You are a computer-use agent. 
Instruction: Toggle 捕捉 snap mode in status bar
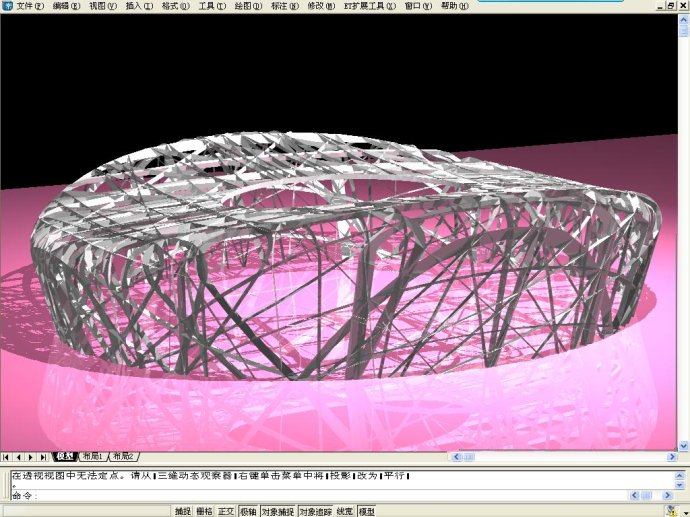coord(182,511)
